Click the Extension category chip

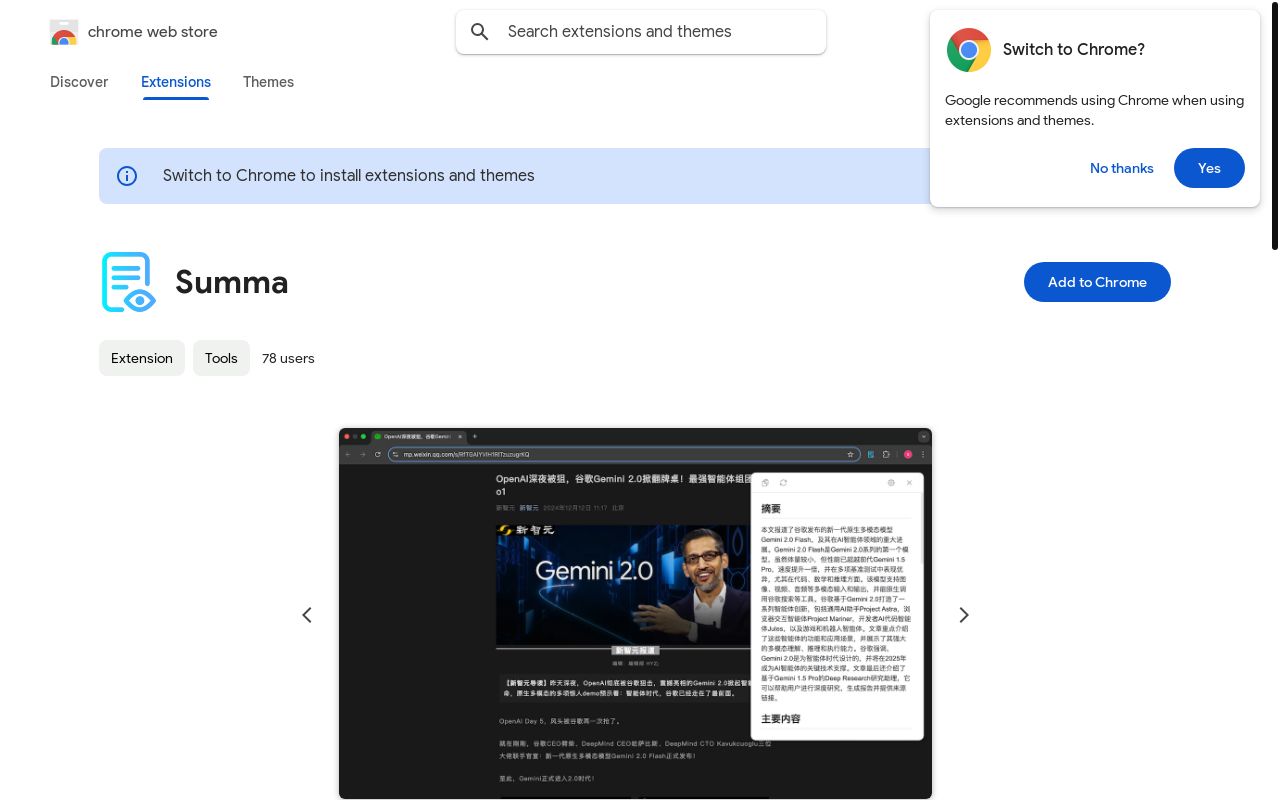click(x=142, y=358)
